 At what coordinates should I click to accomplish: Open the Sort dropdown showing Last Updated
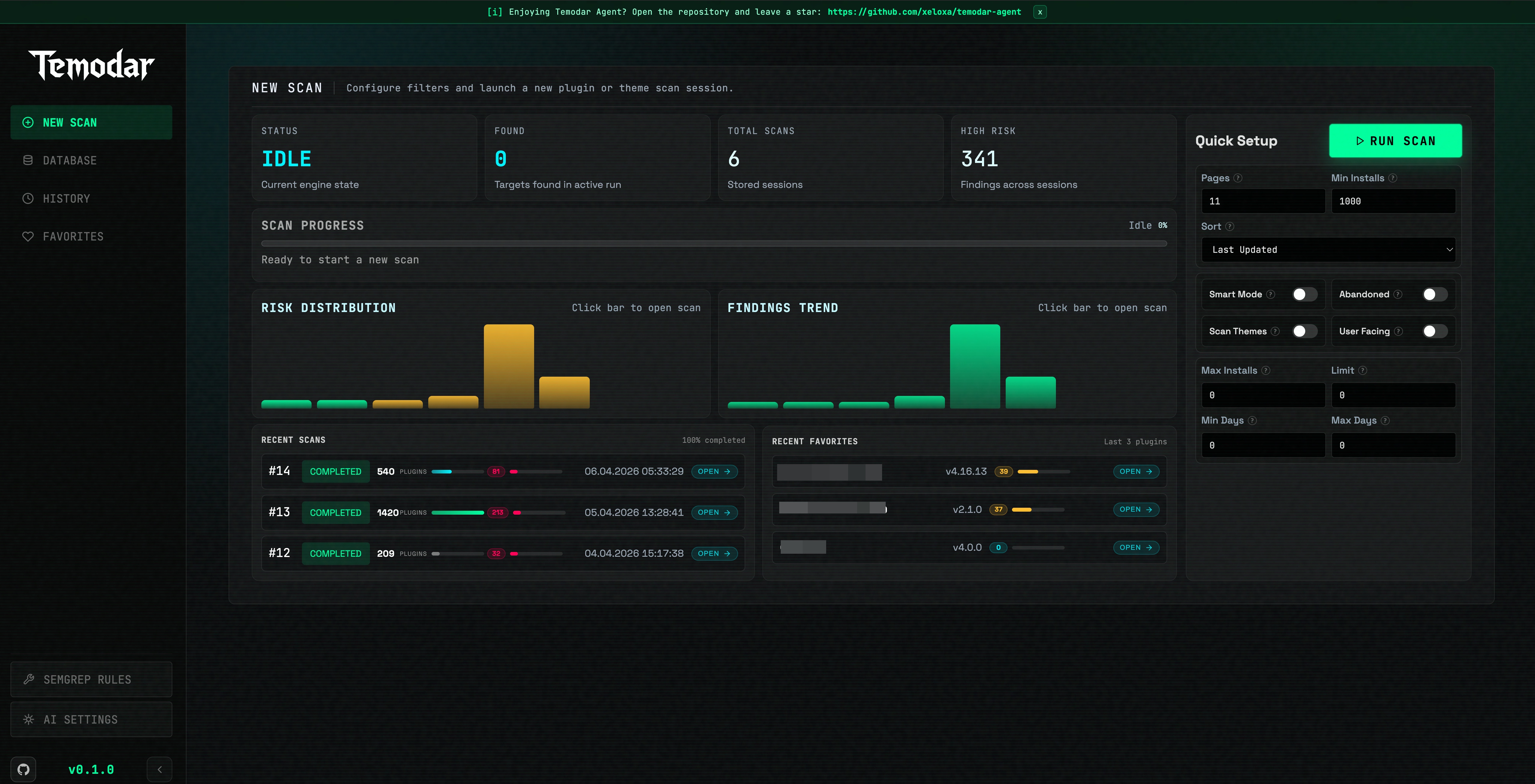(x=1328, y=250)
